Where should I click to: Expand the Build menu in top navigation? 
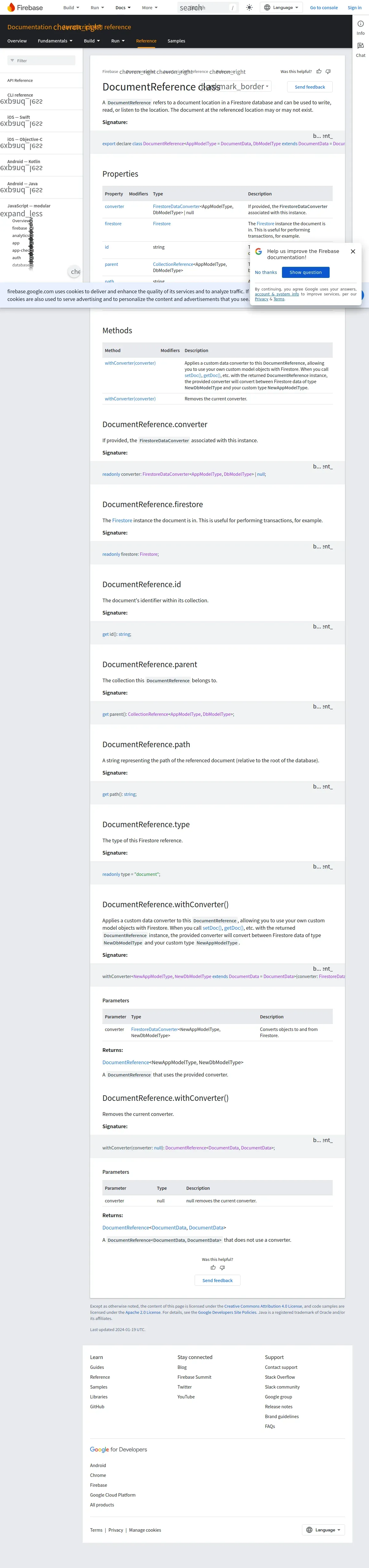[71, 8]
